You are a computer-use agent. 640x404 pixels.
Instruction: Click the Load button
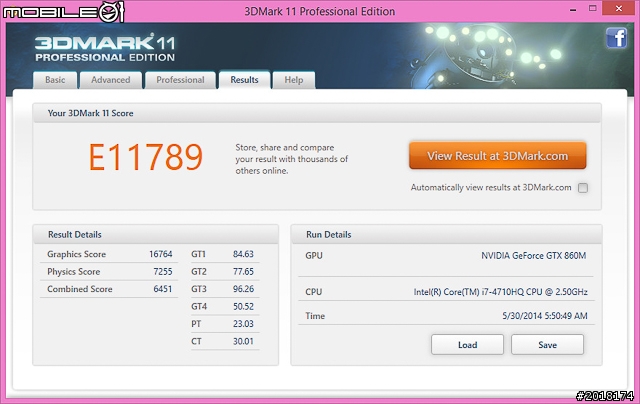pos(467,345)
